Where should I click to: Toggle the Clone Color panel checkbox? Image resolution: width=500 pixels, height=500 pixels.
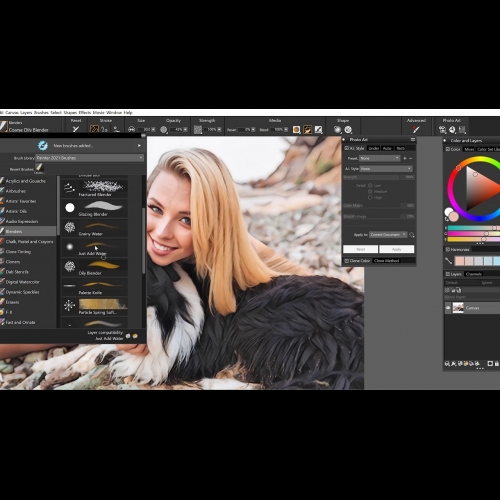[x=347, y=261]
